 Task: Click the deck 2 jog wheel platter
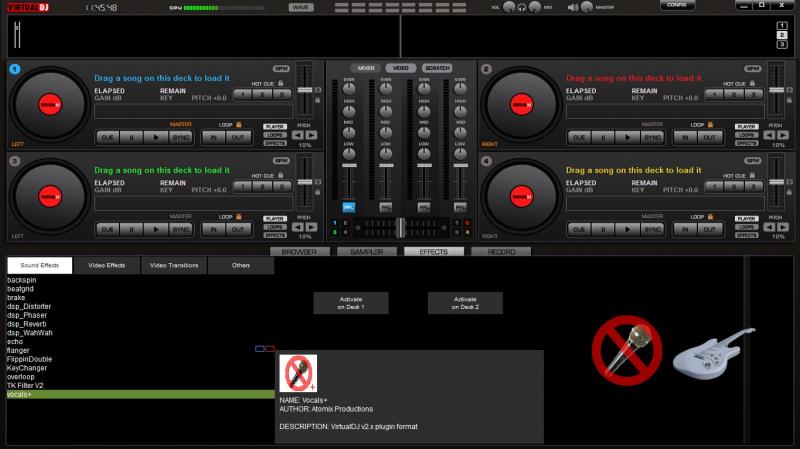[x=521, y=105]
